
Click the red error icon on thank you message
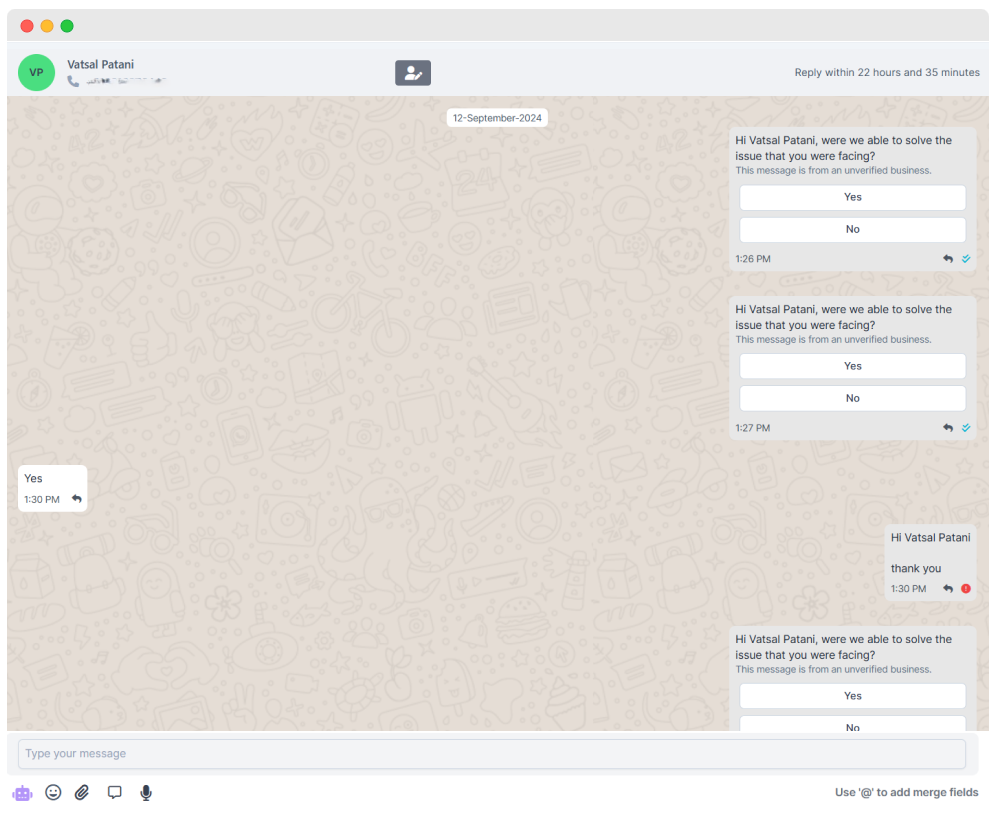point(963,589)
